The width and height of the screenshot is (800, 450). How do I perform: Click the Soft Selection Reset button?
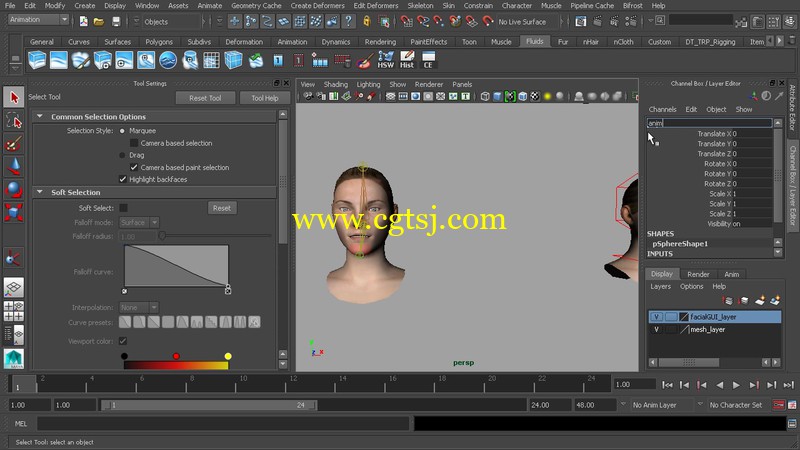coord(222,208)
